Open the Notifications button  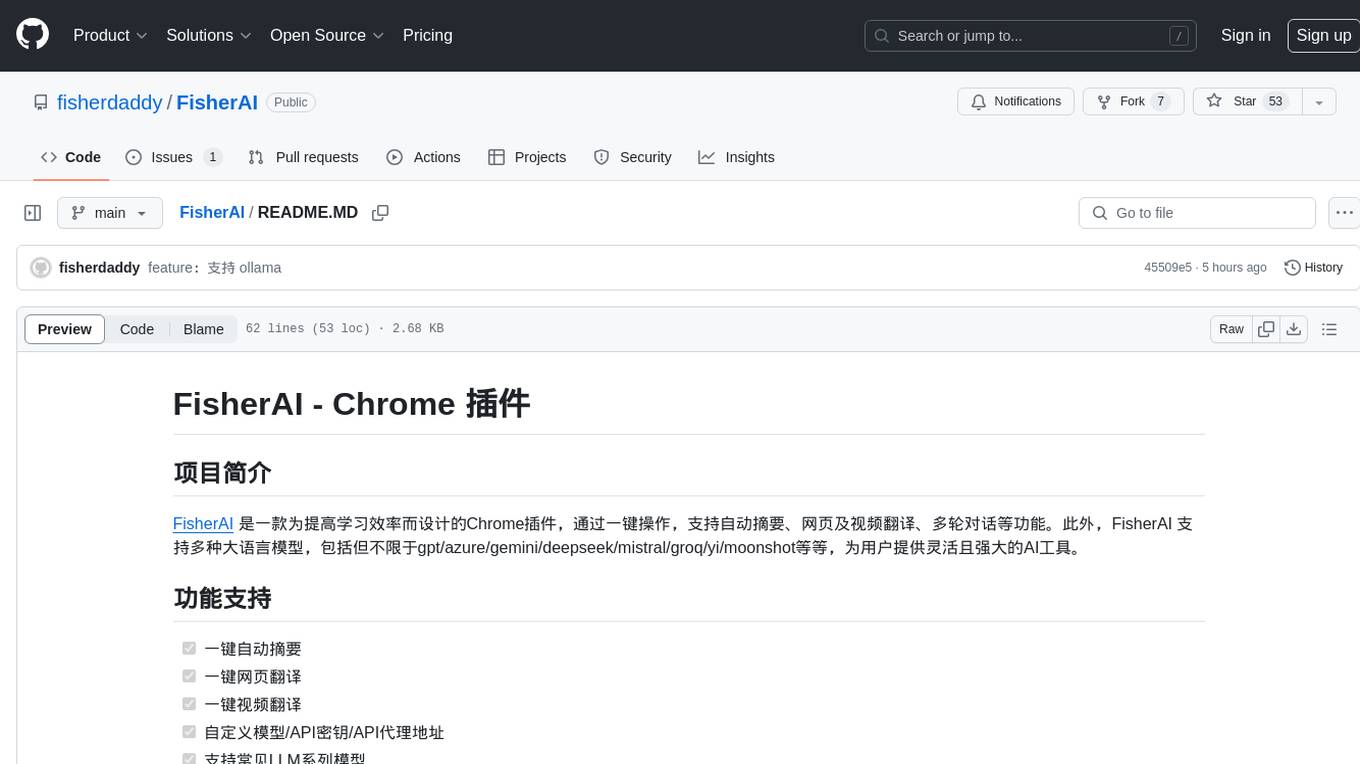click(x=1016, y=102)
